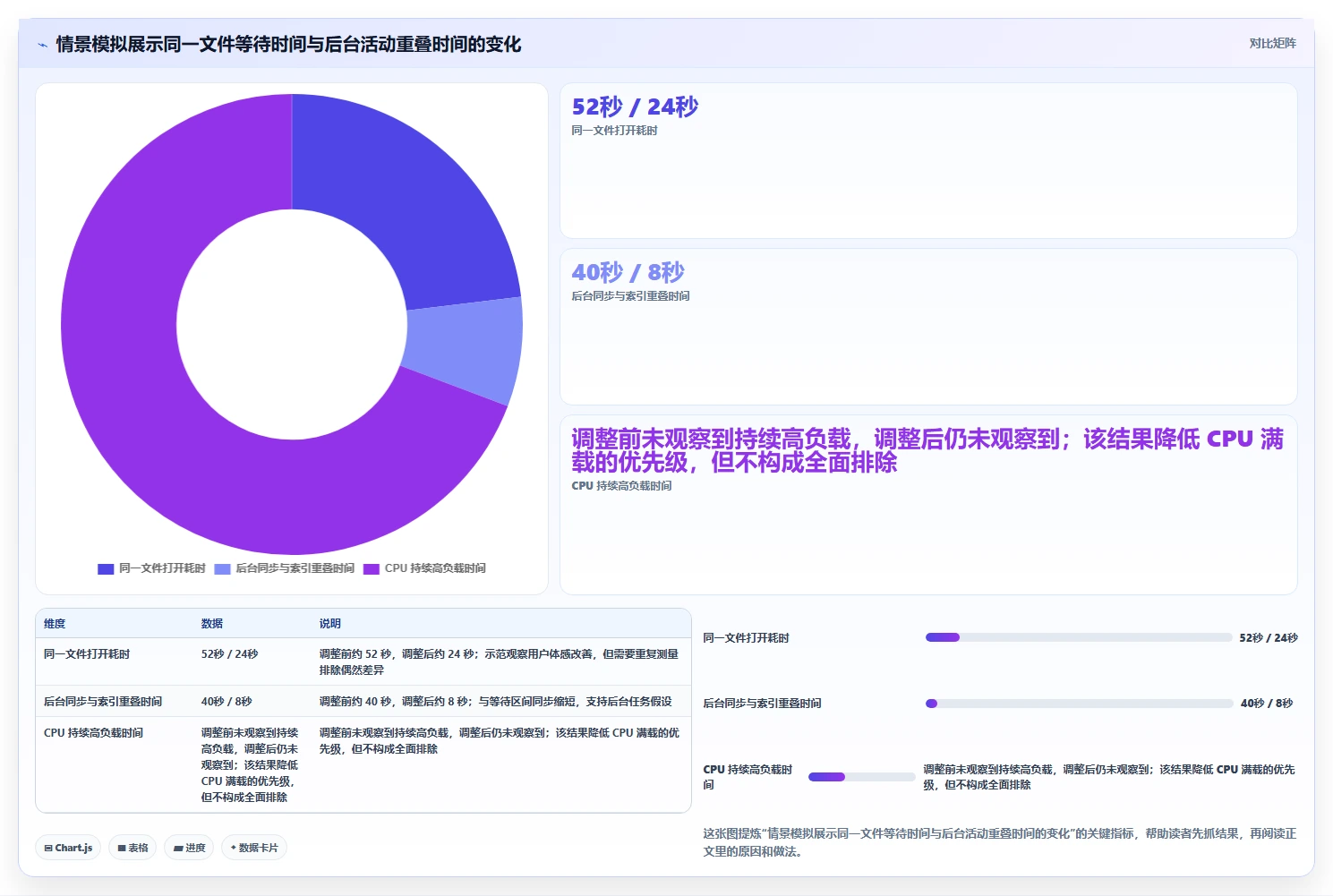Click the 同一文件打开耗时 progress bar

(1079, 637)
